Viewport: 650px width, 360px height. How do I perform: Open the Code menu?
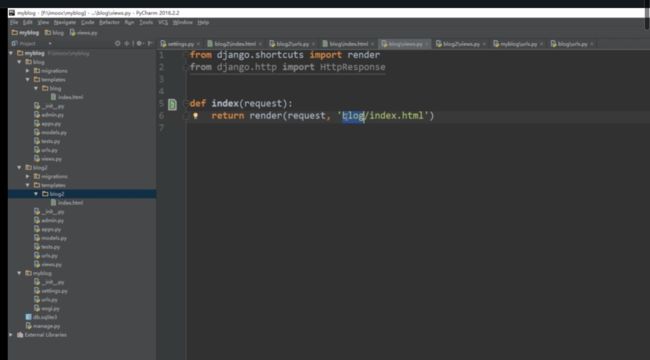87,22
